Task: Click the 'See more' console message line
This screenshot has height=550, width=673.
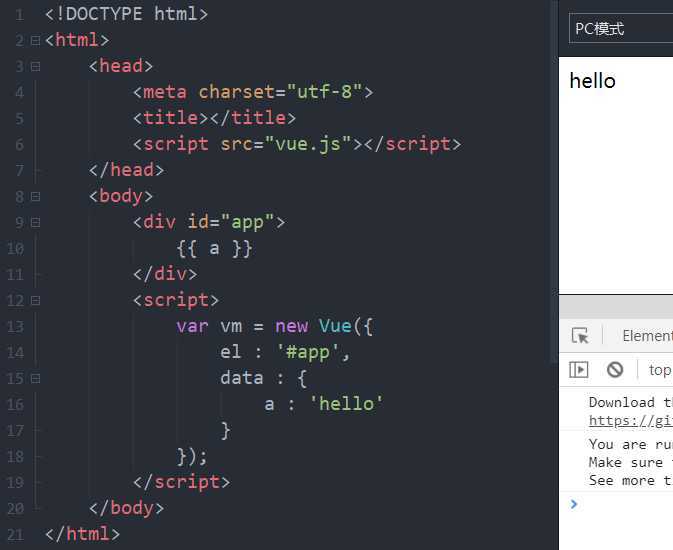Action: (630, 480)
